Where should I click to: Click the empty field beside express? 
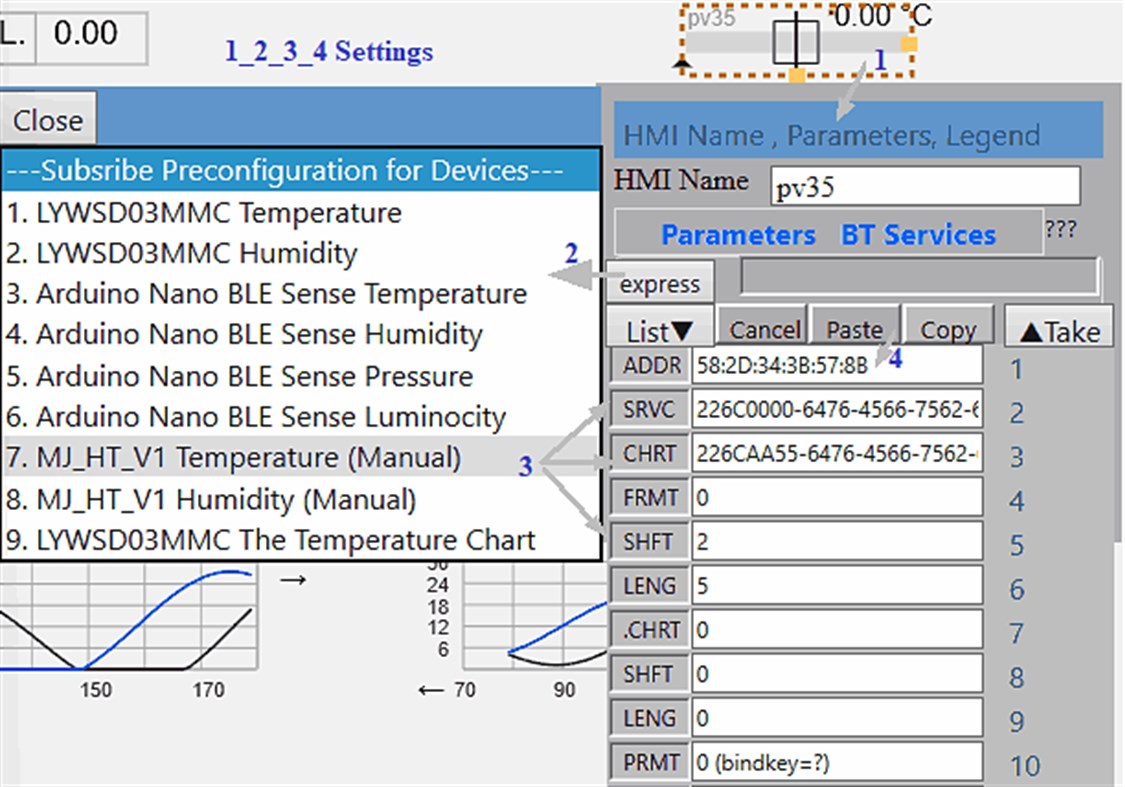918,276
